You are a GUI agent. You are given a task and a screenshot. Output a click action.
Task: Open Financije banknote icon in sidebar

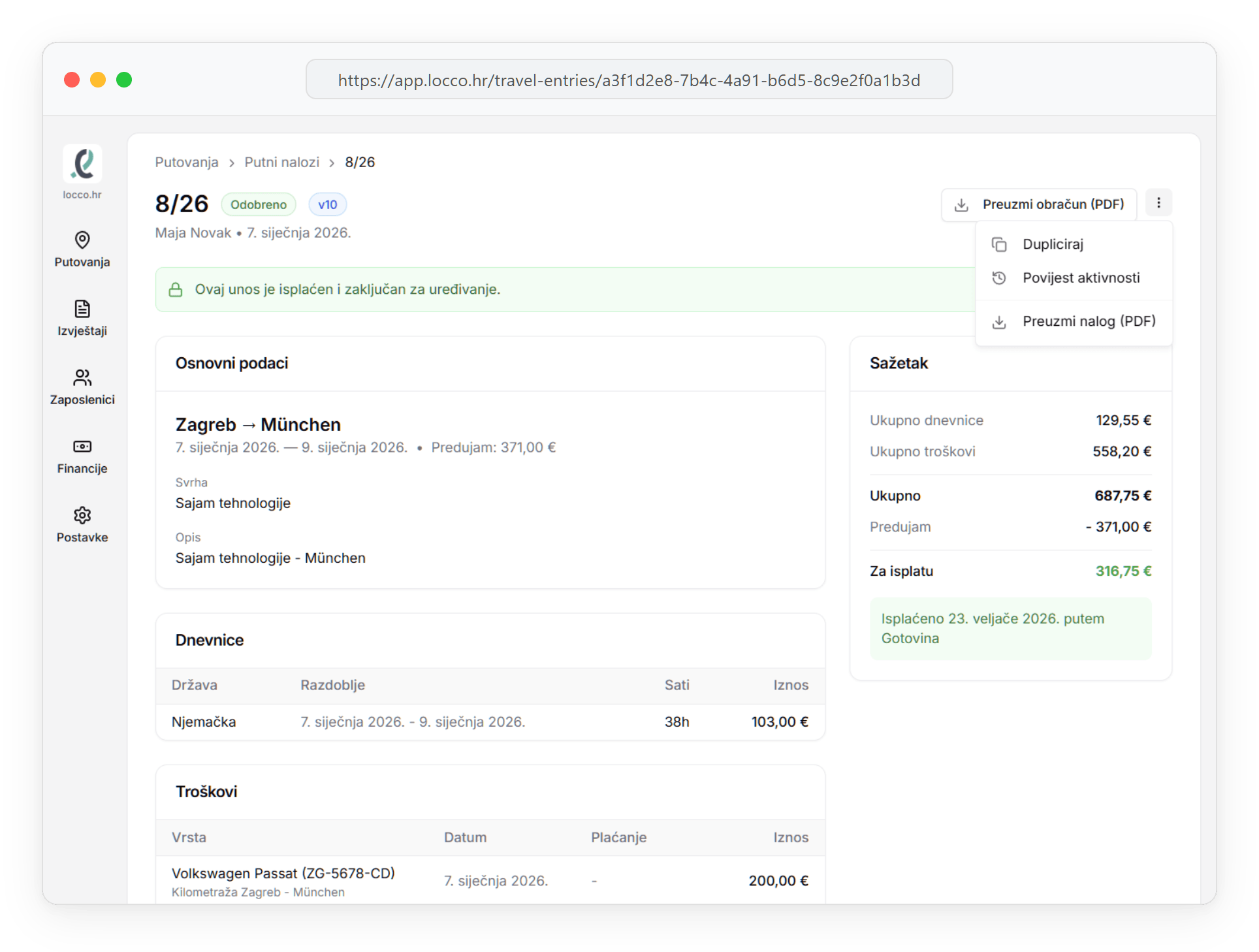(x=82, y=447)
